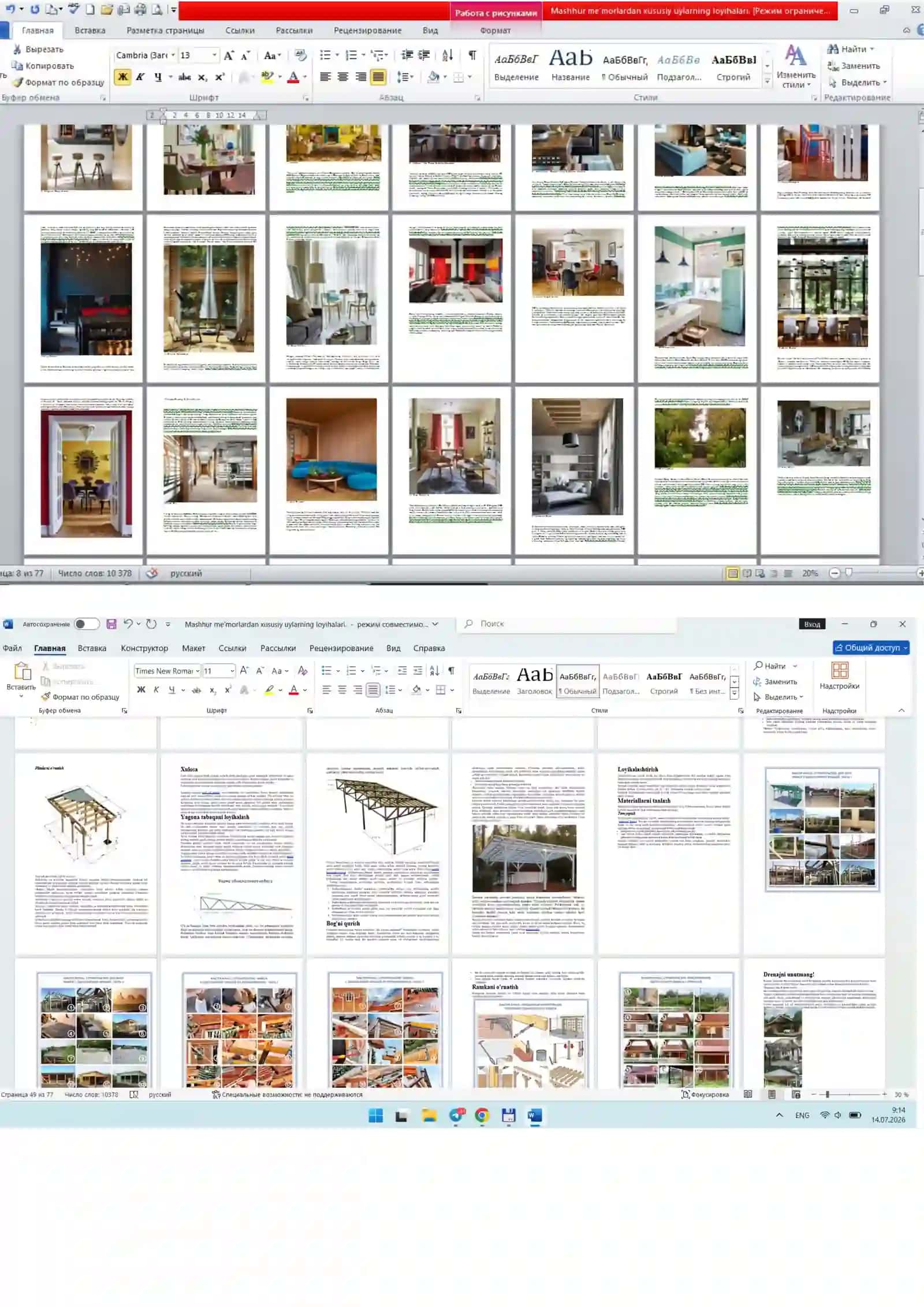Click shrink font icon in upper Word window

point(245,55)
